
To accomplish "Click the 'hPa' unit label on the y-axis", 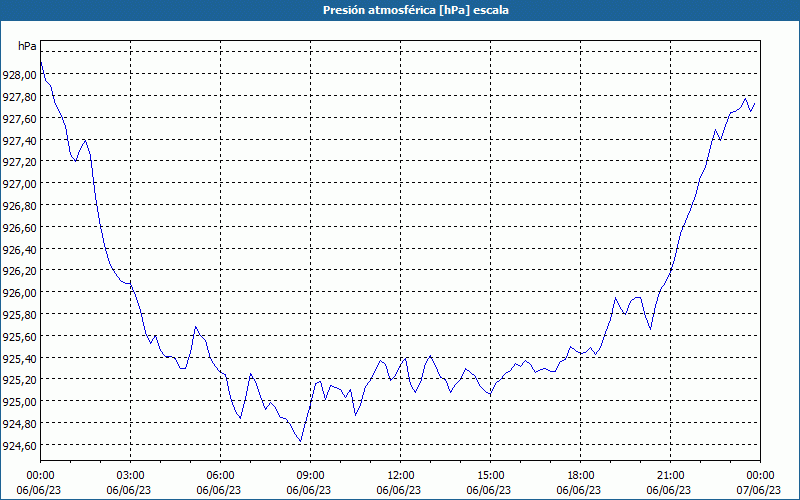I will click(x=27, y=46).
